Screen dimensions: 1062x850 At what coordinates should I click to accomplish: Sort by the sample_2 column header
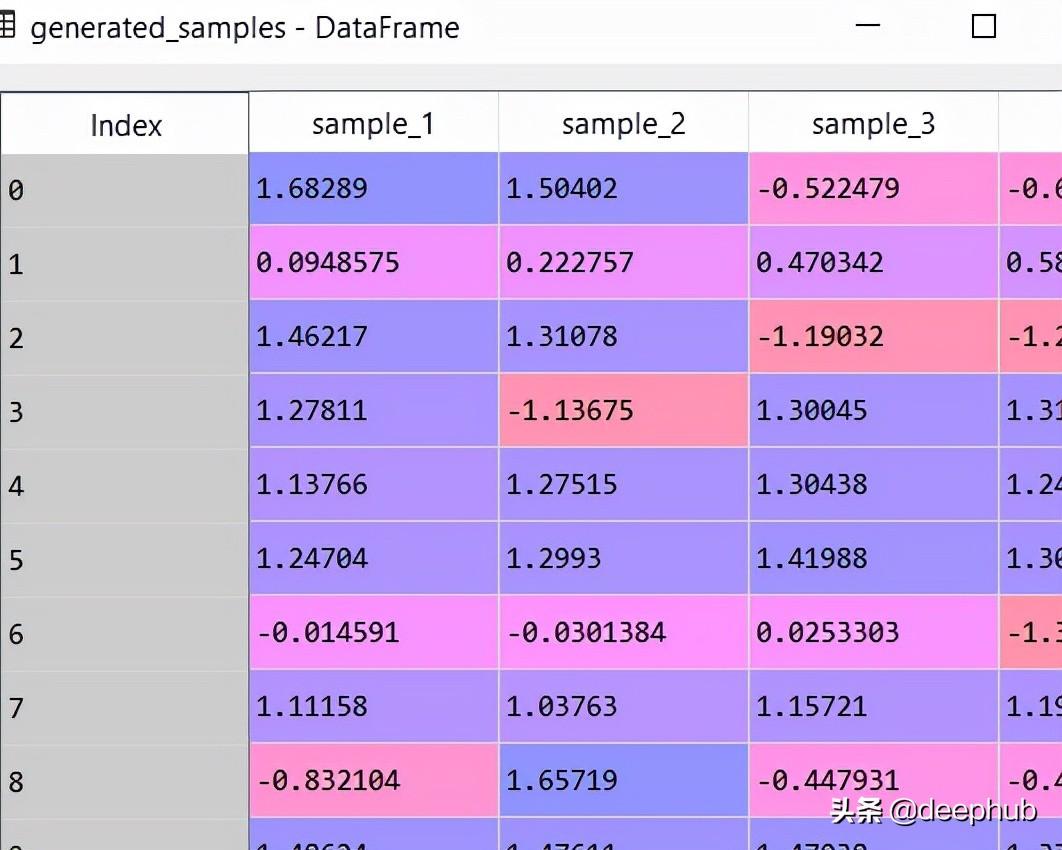623,124
